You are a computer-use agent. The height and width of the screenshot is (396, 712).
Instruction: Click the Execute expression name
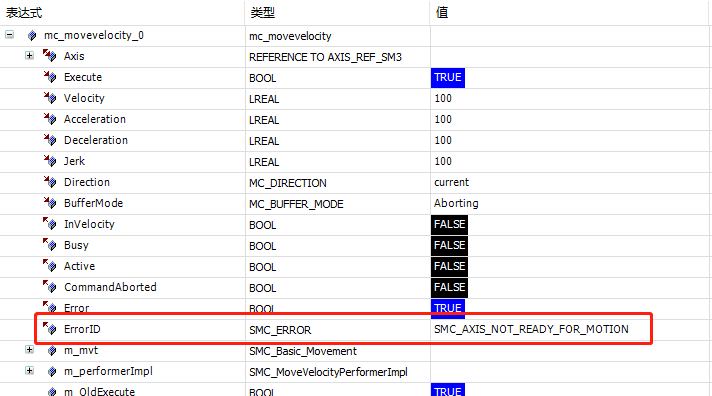pyautogui.click(x=83, y=77)
